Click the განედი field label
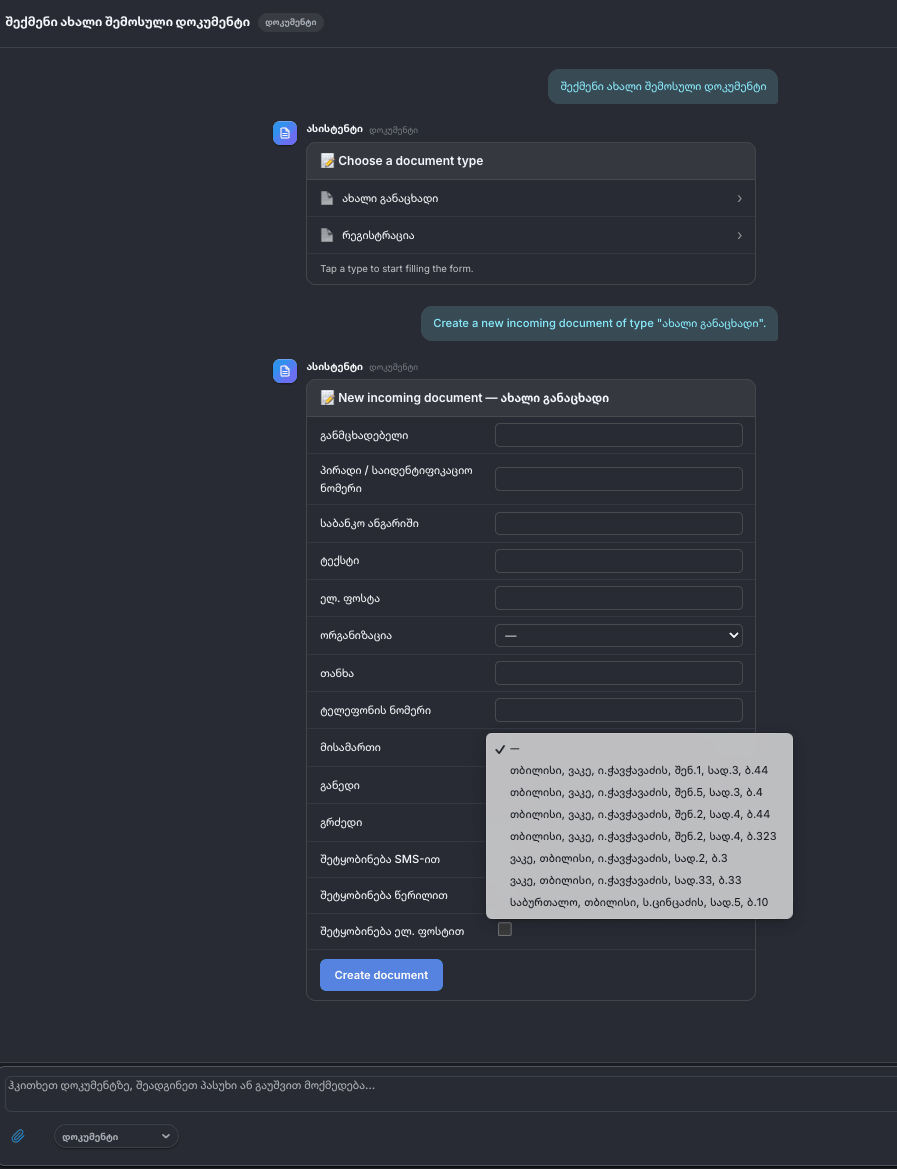 tap(340, 785)
